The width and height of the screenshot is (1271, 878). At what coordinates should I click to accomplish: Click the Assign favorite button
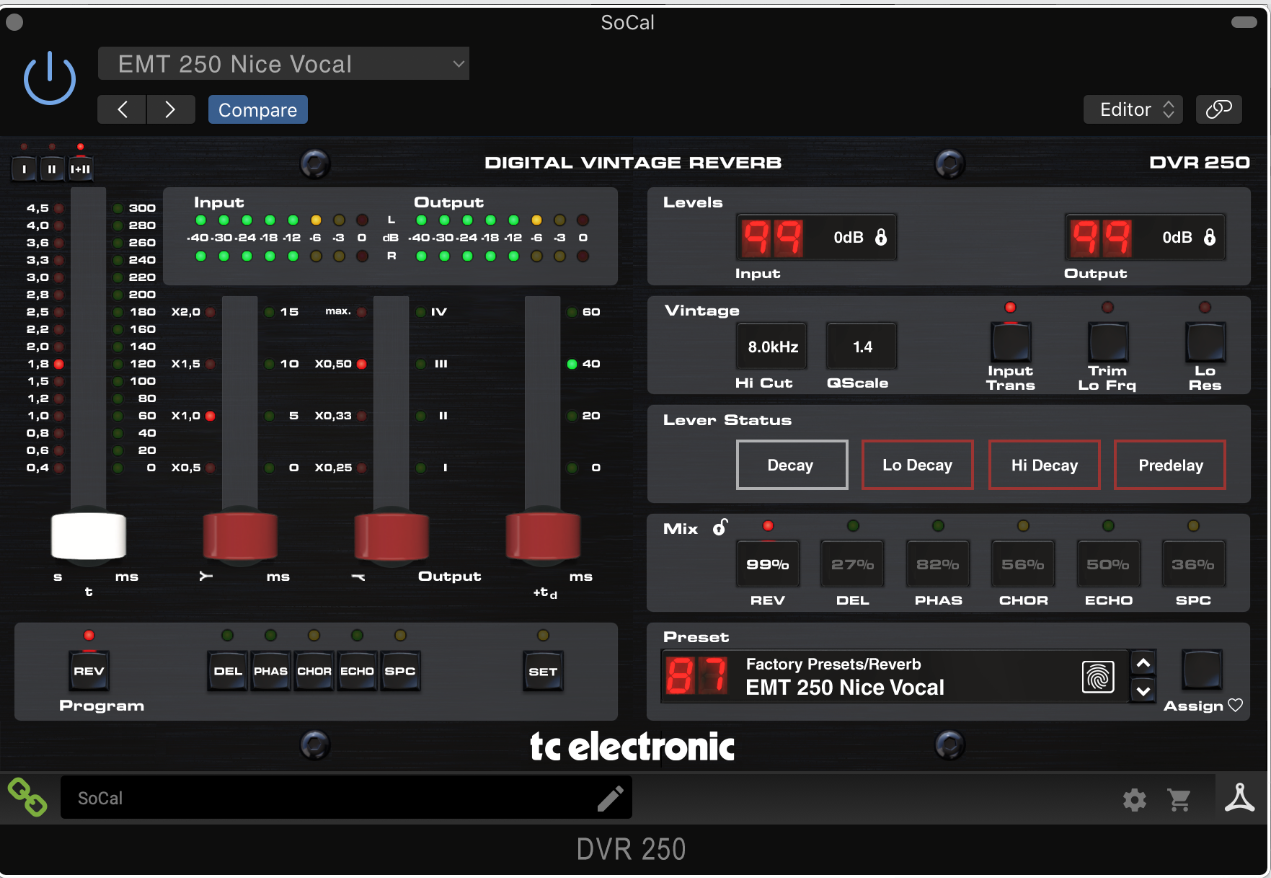click(1203, 670)
